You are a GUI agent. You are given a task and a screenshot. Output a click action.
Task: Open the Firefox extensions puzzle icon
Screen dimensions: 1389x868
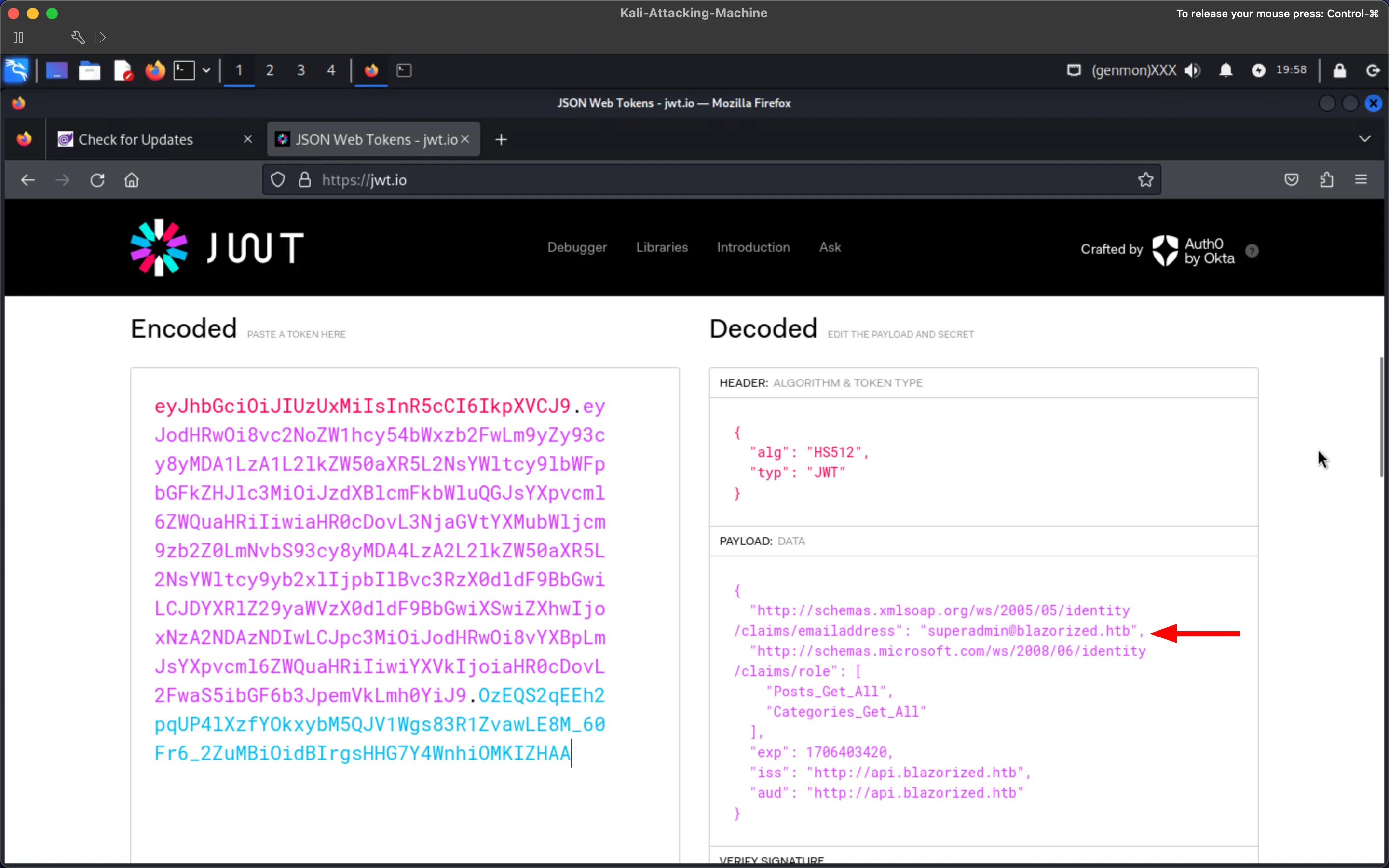click(x=1326, y=180)
